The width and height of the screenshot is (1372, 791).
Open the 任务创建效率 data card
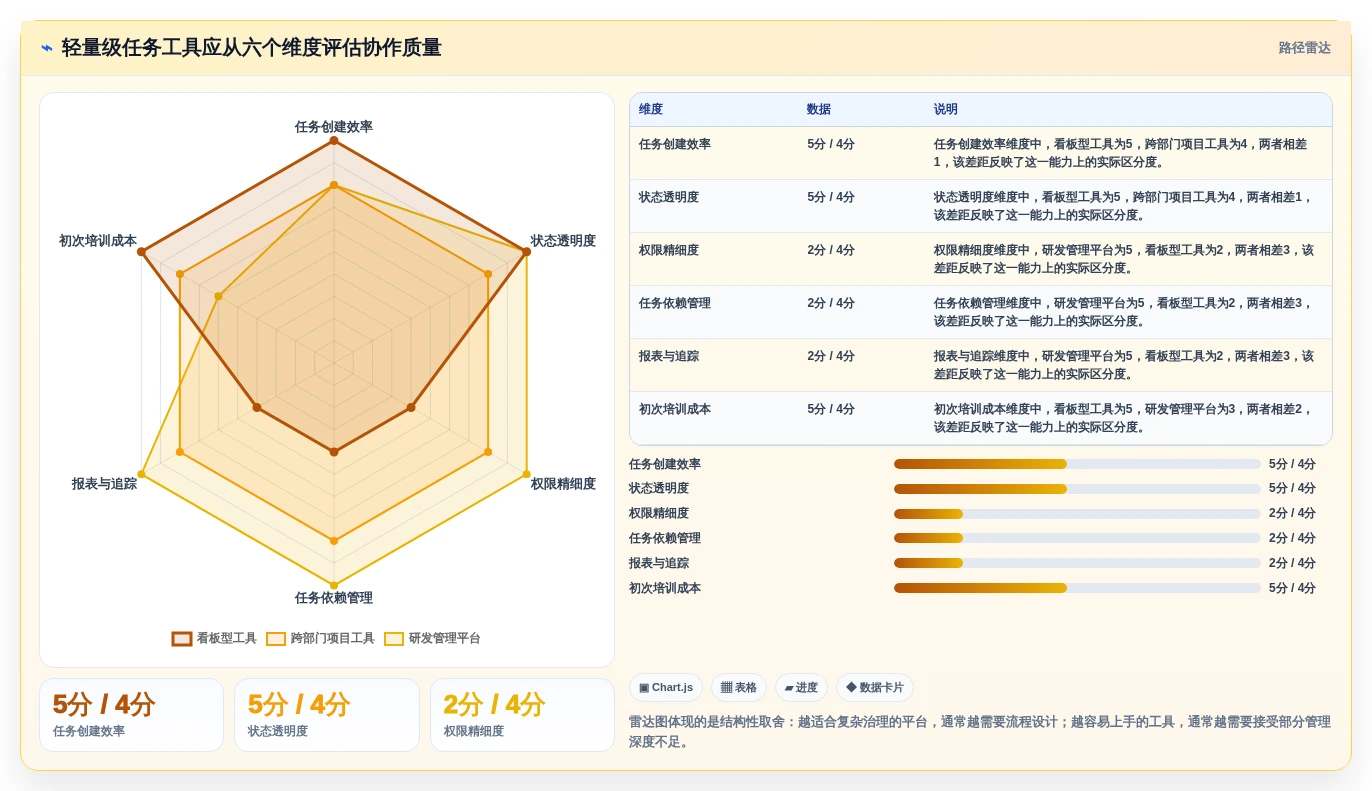coord(131,715)
